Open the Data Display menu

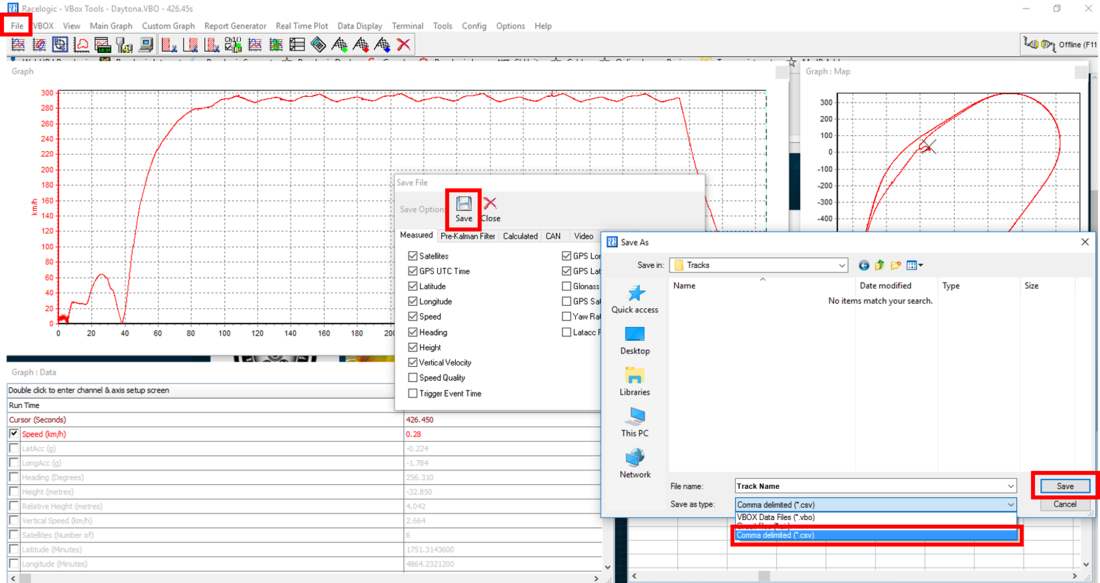tap(360, 26)
